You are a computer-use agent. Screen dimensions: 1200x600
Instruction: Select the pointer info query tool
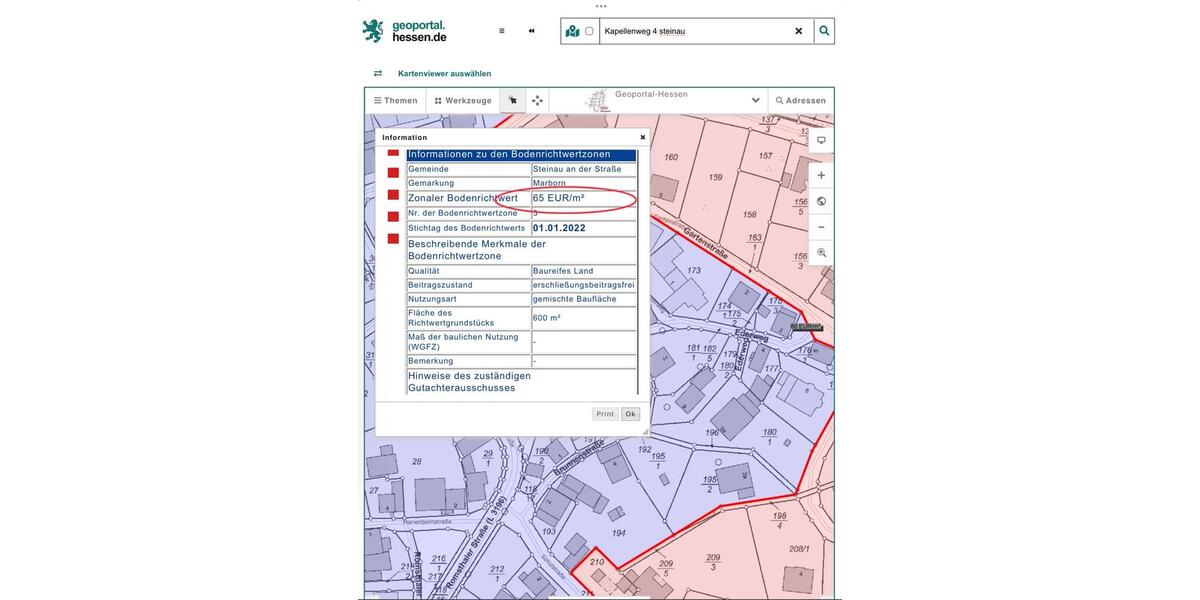coord(513,100)
